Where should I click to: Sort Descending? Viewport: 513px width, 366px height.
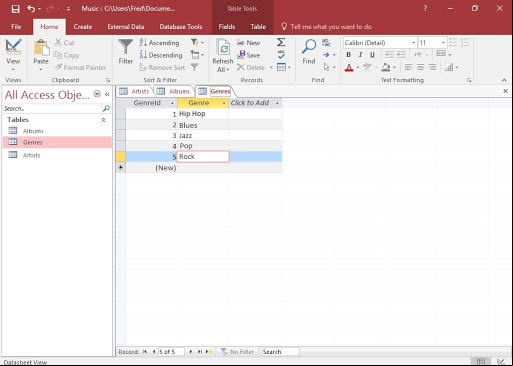click(x=161, y=55)
